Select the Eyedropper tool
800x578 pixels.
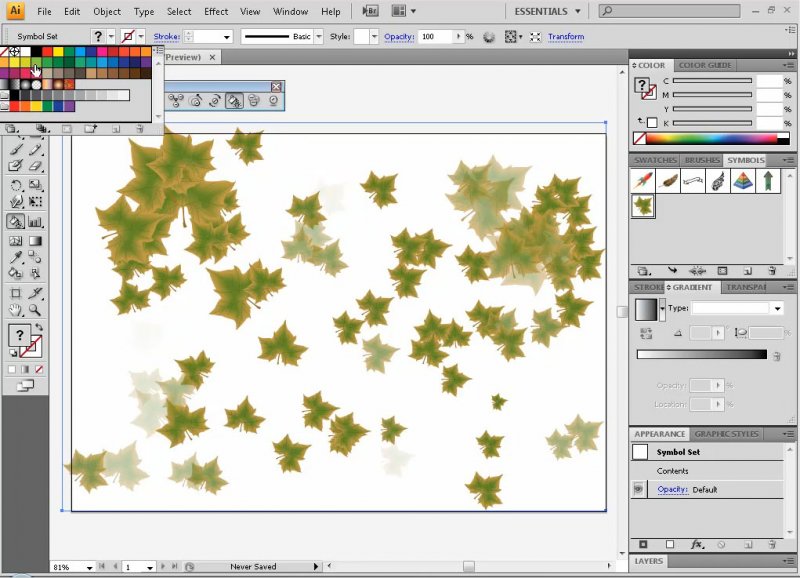click(16, 256)
